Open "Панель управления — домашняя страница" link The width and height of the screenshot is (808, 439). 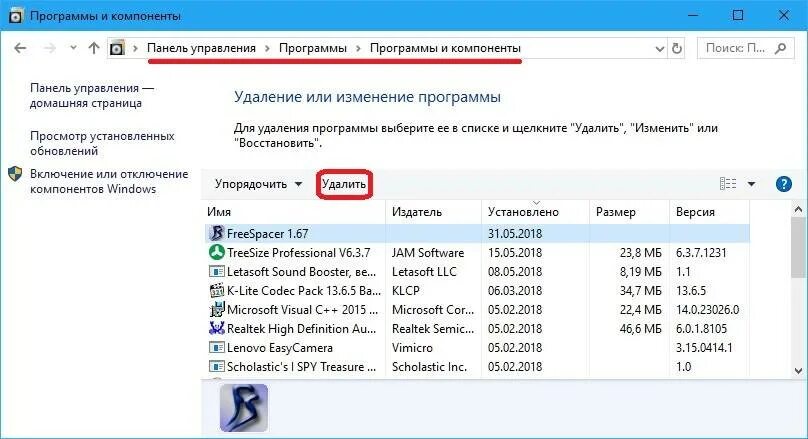point(92,95)
